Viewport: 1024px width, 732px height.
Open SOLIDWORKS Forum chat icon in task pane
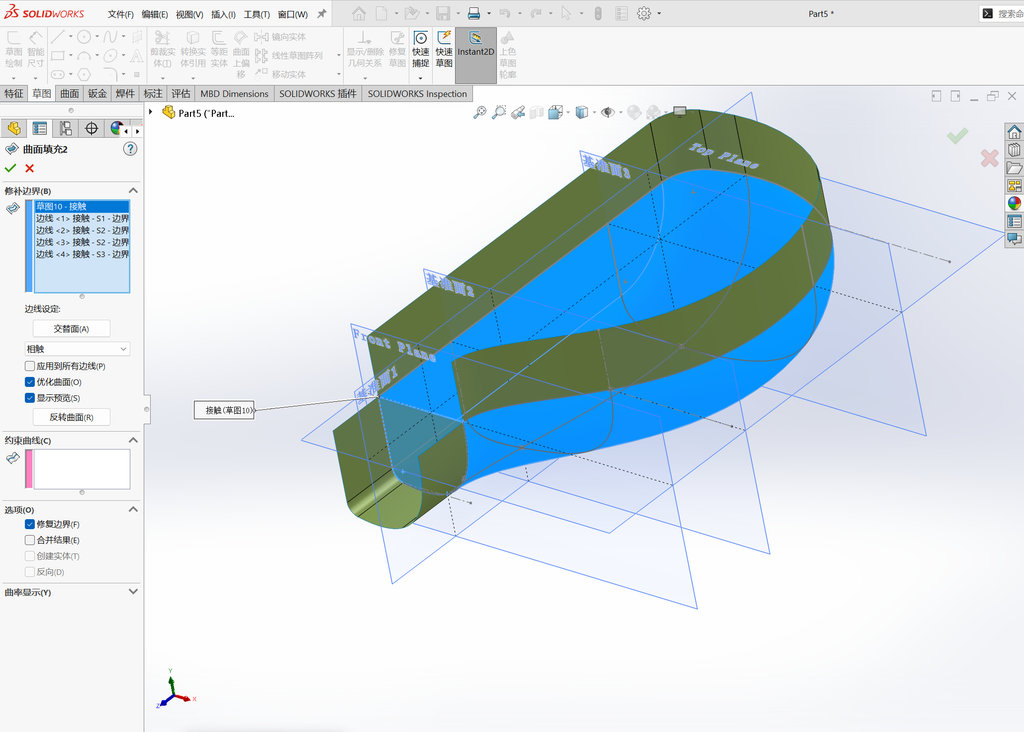click(1014, 239)
